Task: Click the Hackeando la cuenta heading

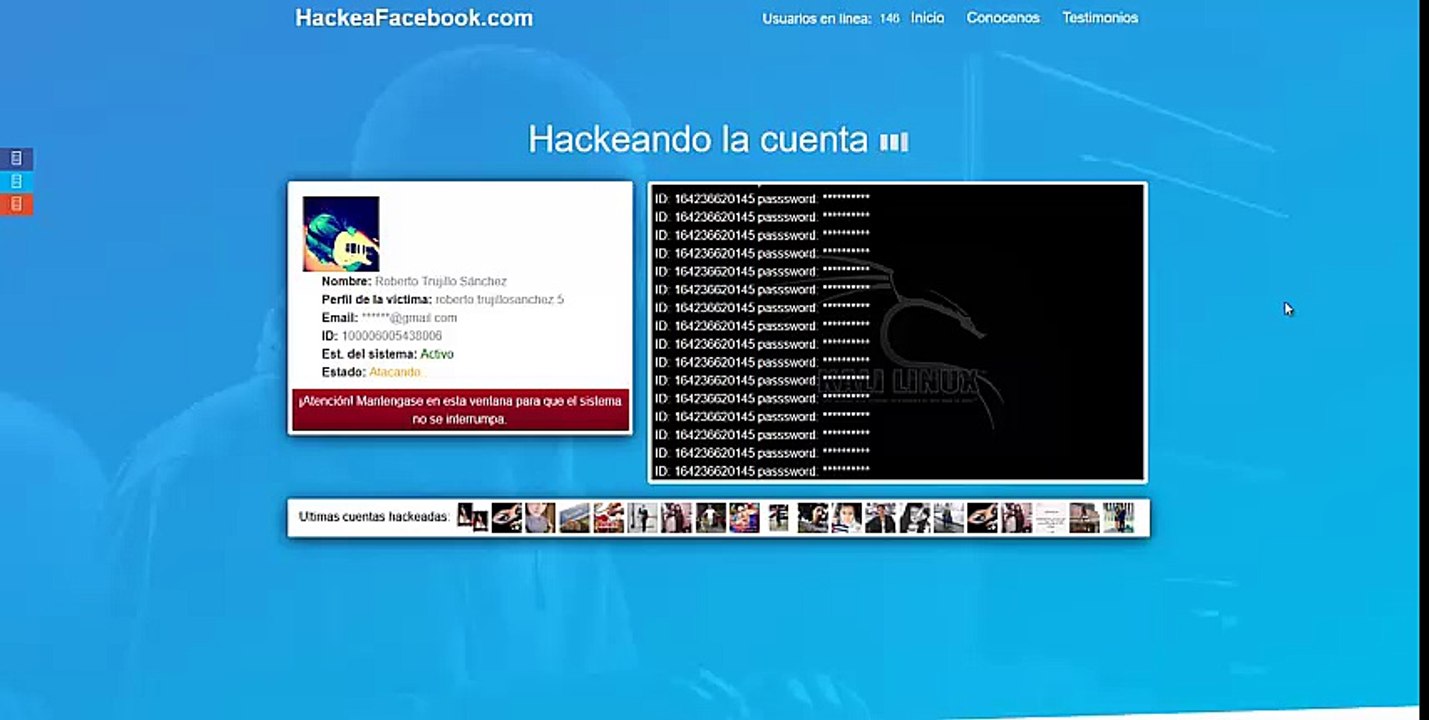Action: 698,139
